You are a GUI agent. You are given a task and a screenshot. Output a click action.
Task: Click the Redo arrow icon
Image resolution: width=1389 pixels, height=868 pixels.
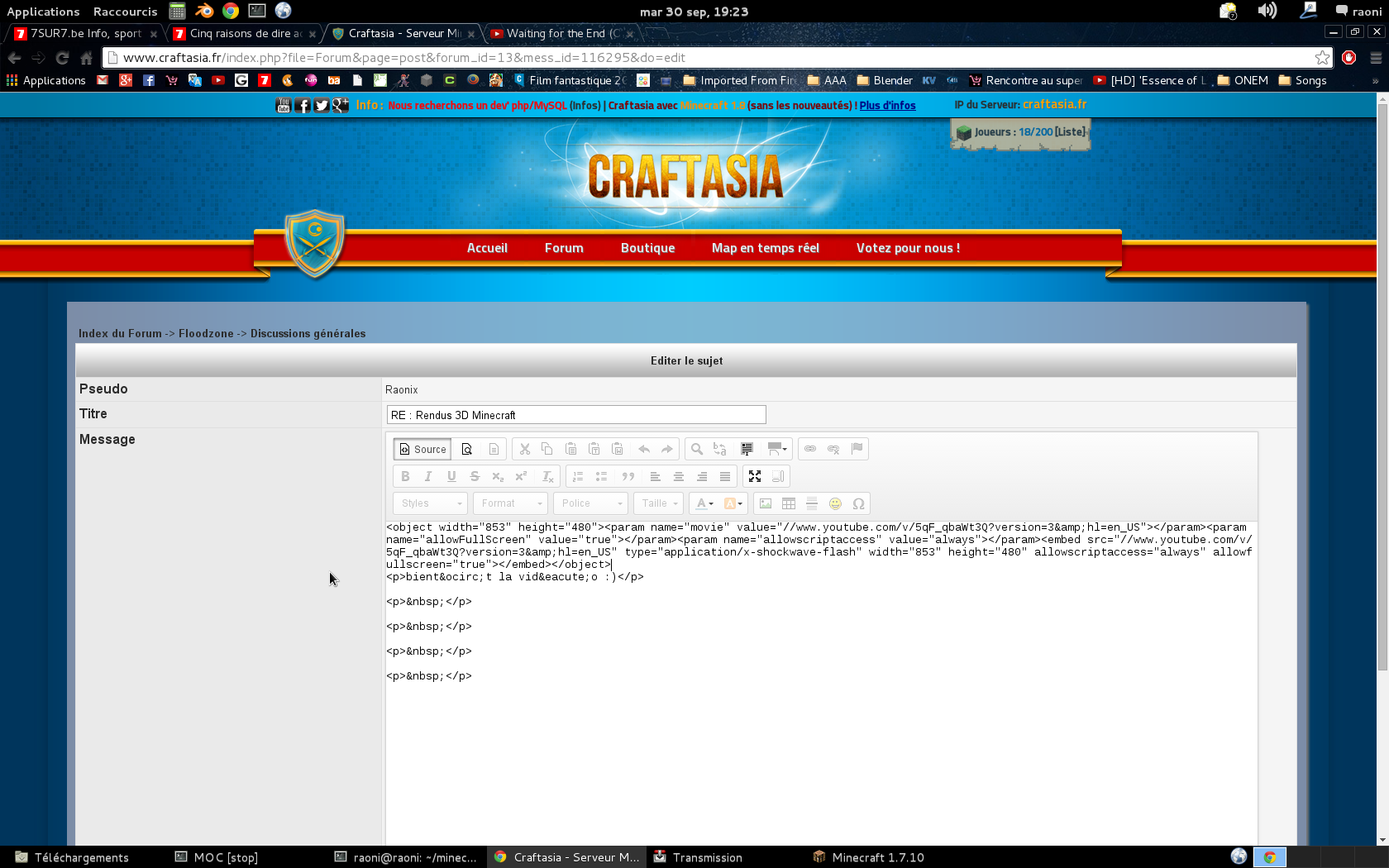(667, 449)
